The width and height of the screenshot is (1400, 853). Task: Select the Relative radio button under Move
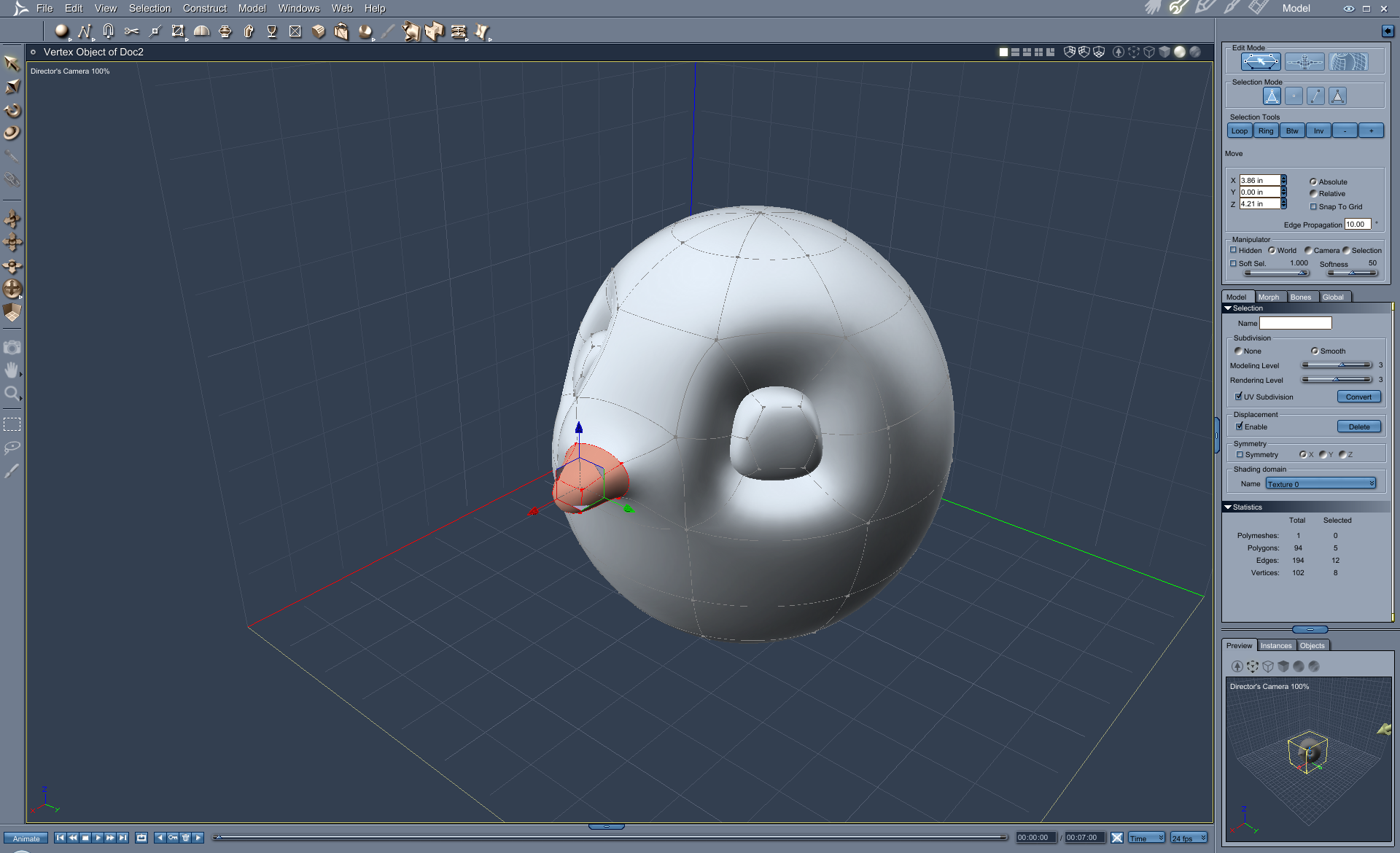click(x=1315, y=193)
